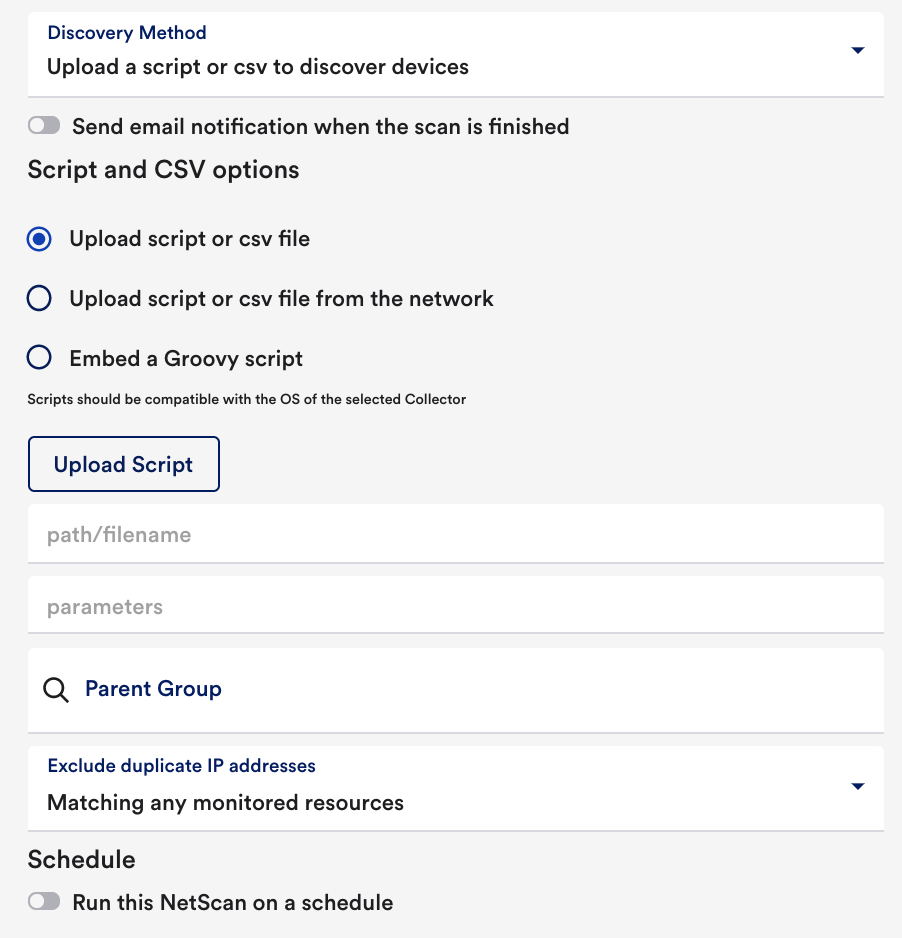Focus the parameters input field
Viewport: 902px width, 938px height.
[x=456, y=605]
